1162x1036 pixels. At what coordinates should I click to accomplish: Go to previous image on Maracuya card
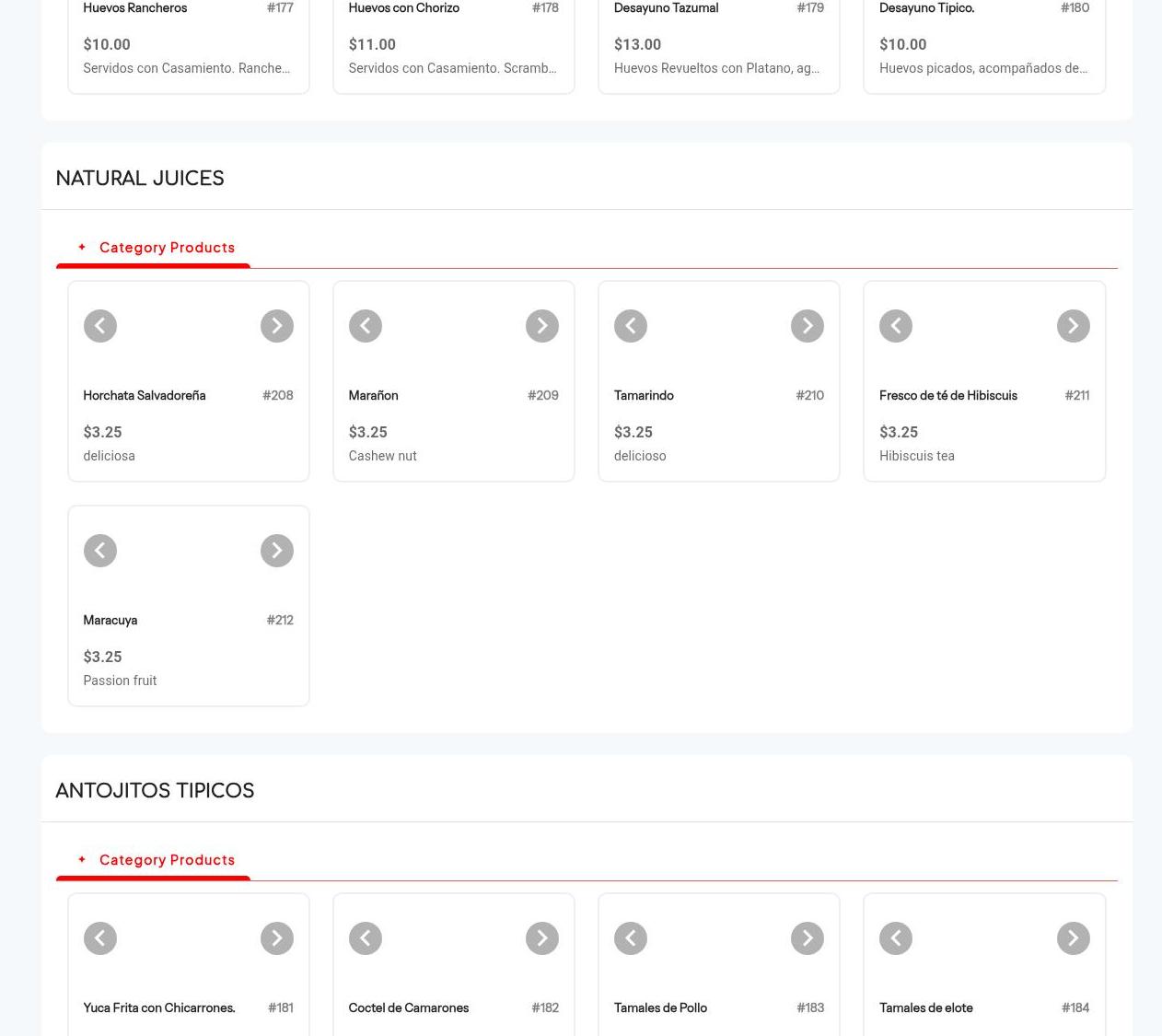tap(99, 551)
